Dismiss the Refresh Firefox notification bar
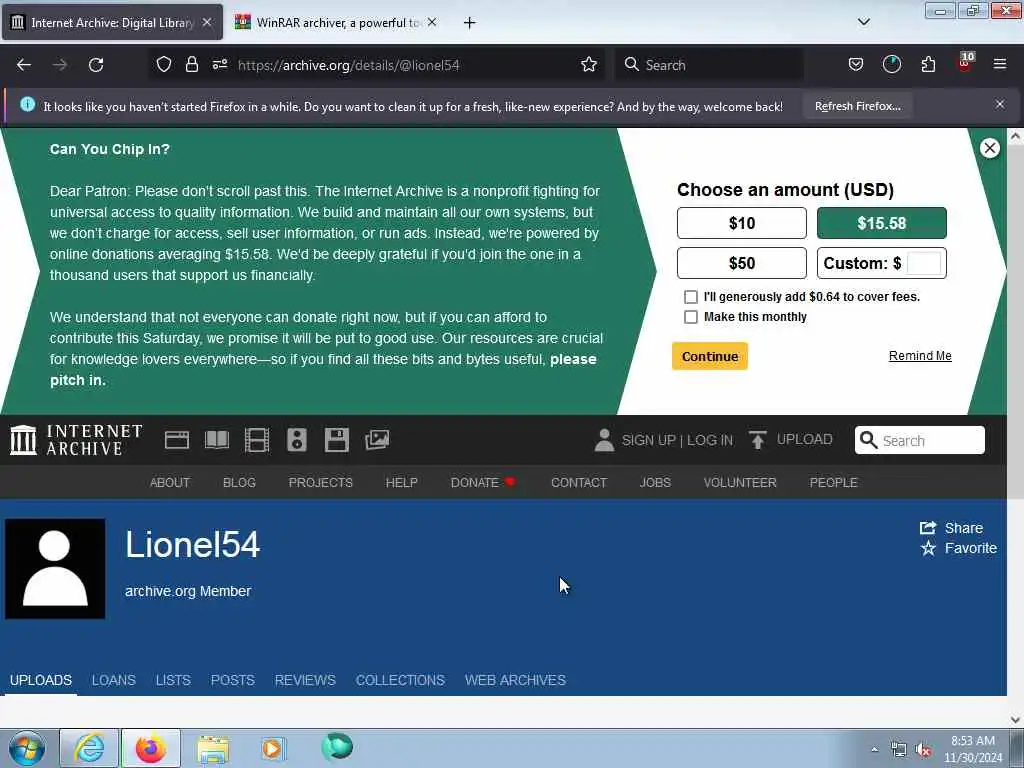Screen dimensions: 1024x768 (x=1000, y=104)
